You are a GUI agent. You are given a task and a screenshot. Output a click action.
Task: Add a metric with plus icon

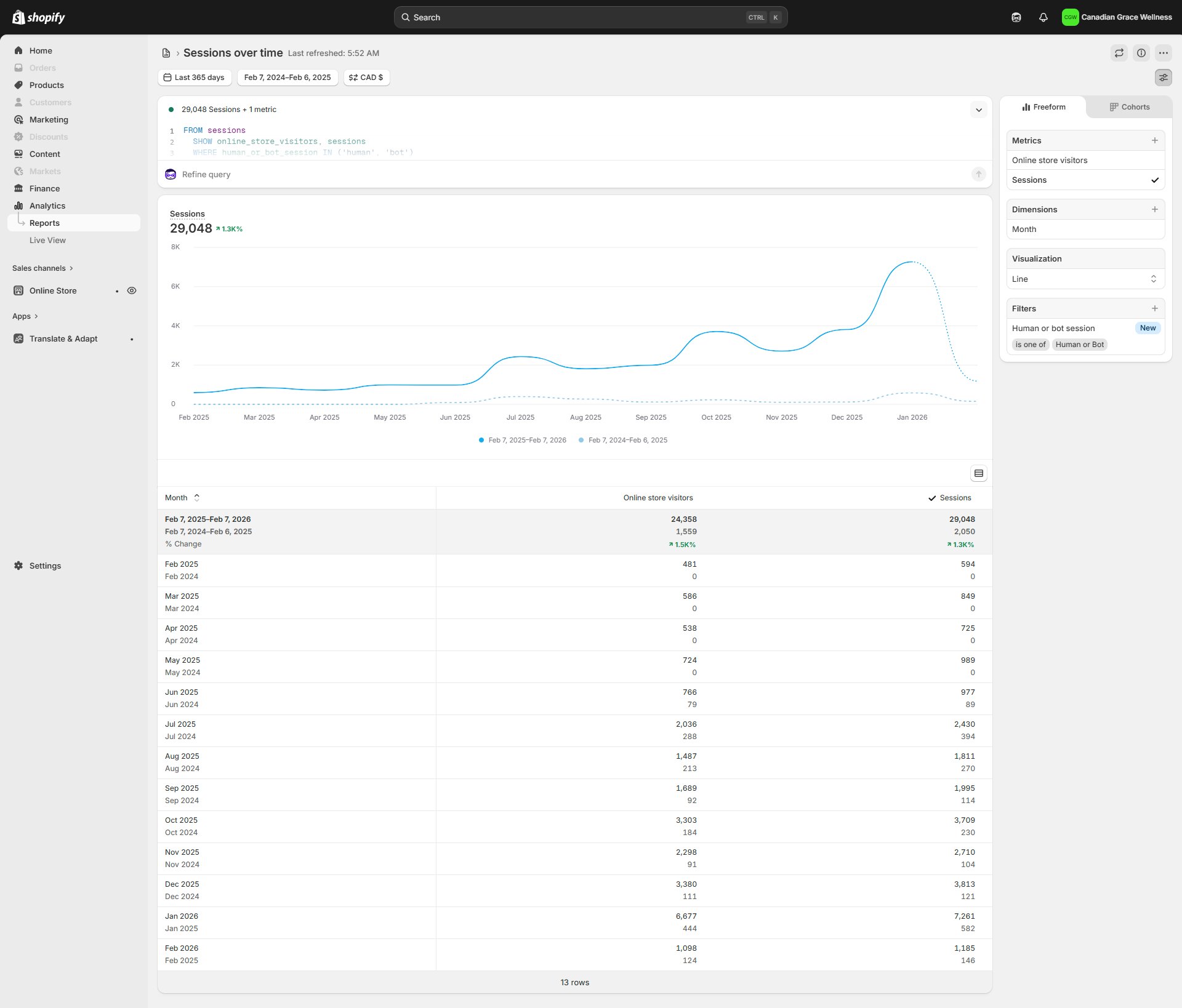(1154, 140)
